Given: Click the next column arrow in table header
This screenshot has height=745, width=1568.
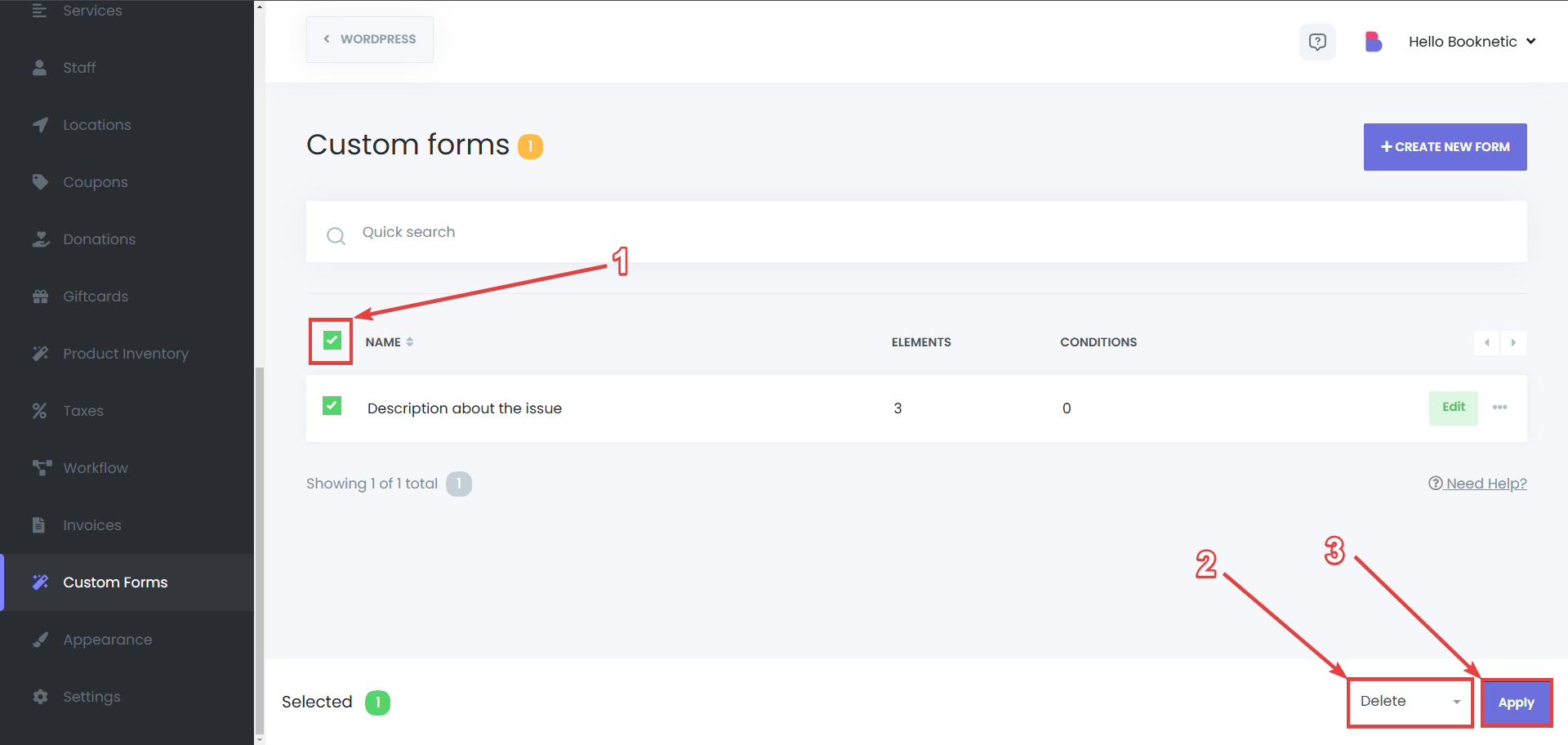Looking at the screenshot, I should click(x=1513, y=342).
